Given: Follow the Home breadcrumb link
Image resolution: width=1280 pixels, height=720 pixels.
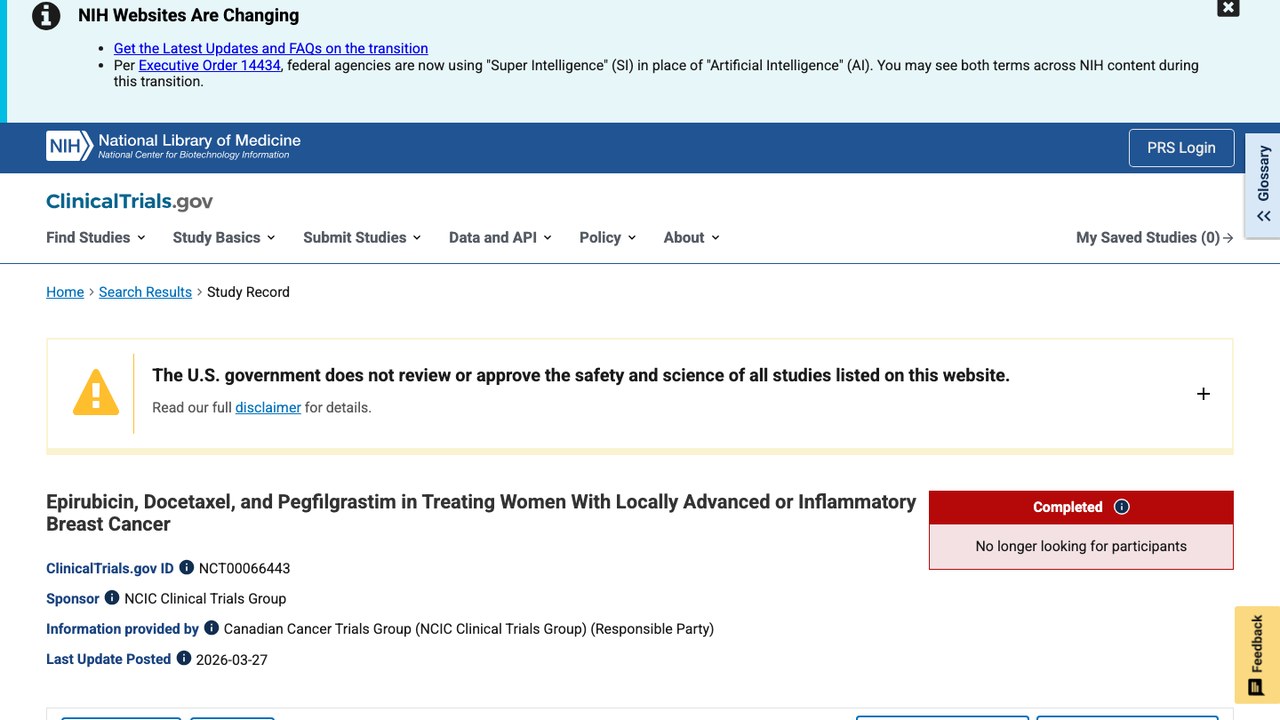Looking at the screenshot, I should click(65, 292).
